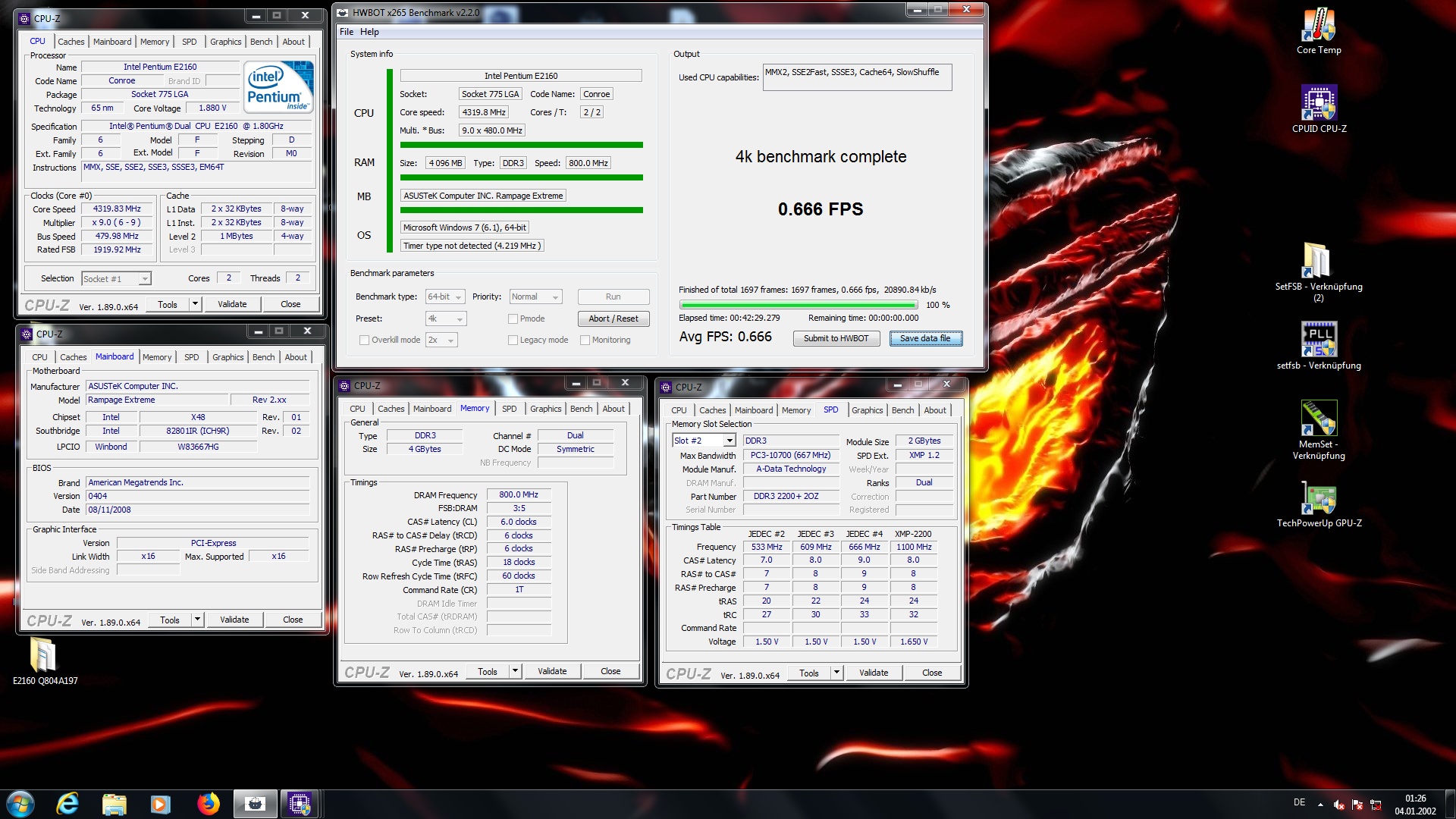Open the File menu in HWBOT x265
Viewport: 1456px width, 819px height.
click(x=347, y=32)
